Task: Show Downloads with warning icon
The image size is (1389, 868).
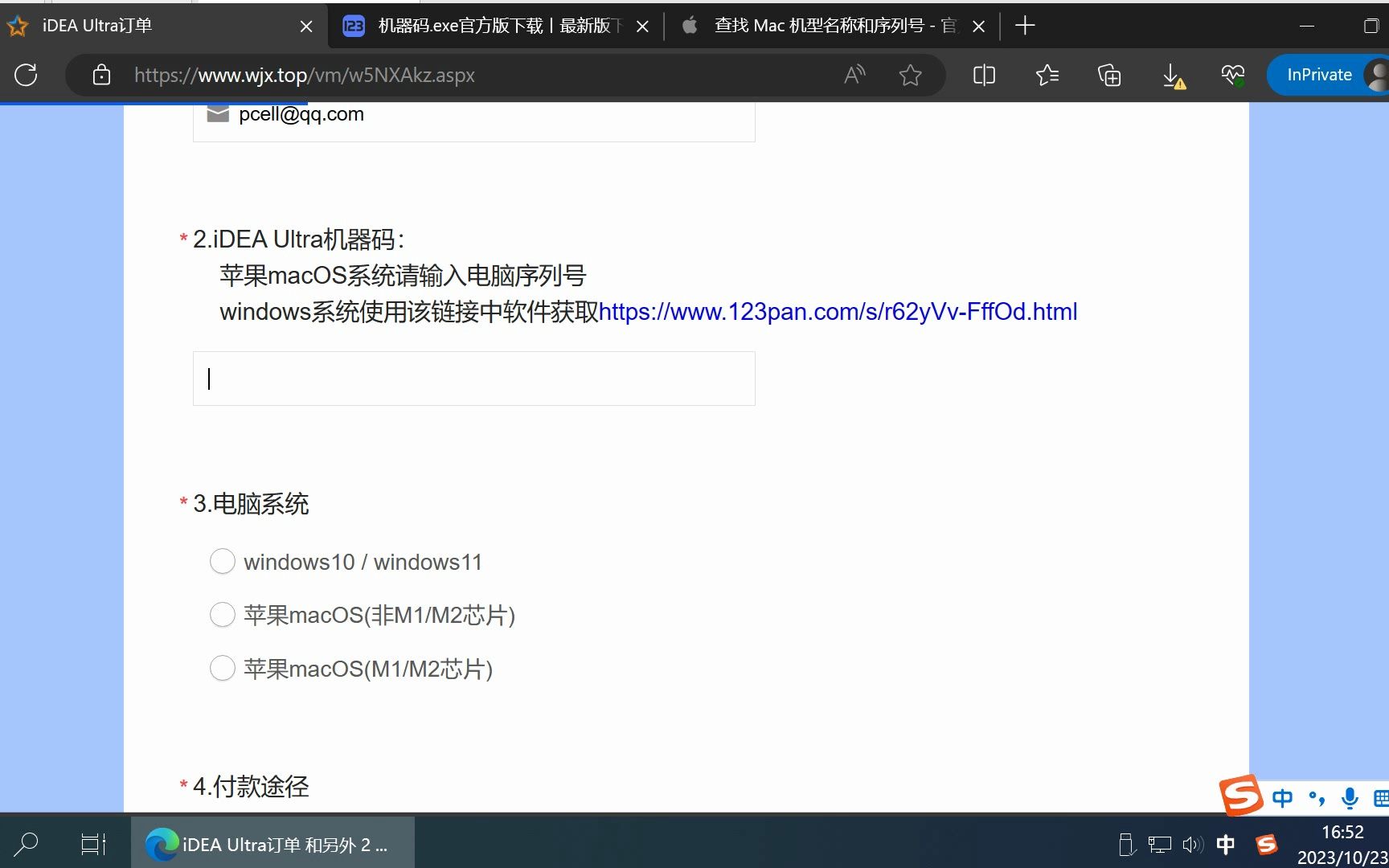Action: coord(1174,76)
